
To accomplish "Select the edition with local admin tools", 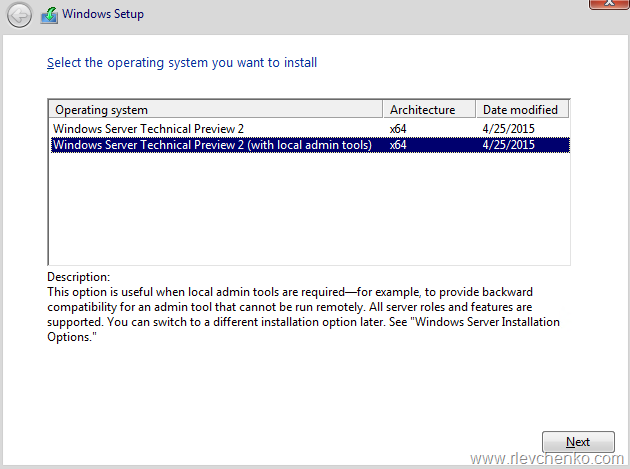I will (212, 145).
